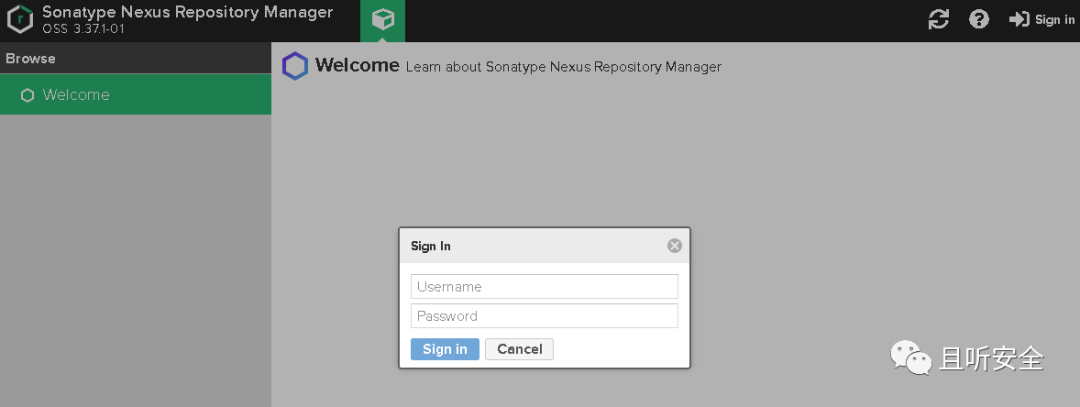1080x407 pixels.
Task: Click the Welcome heading text
Action: 357,65
